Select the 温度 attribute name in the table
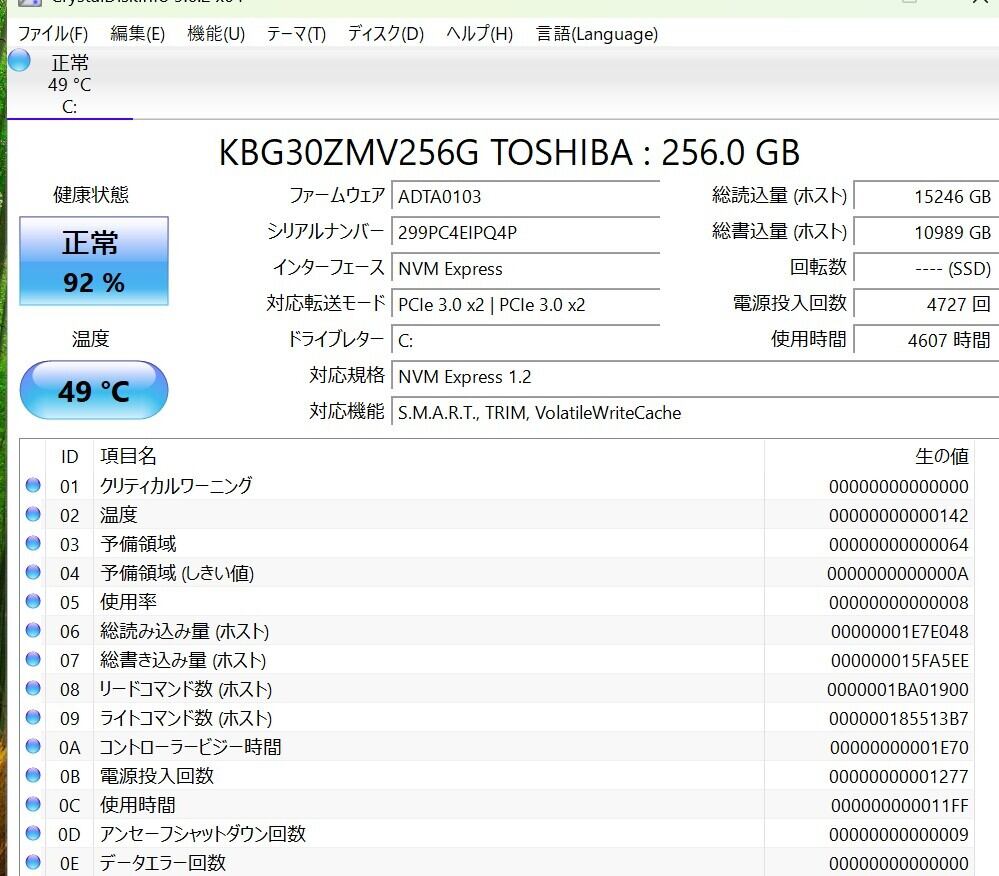The width and height of the screenshot is (999, 876). coord(119,515)
